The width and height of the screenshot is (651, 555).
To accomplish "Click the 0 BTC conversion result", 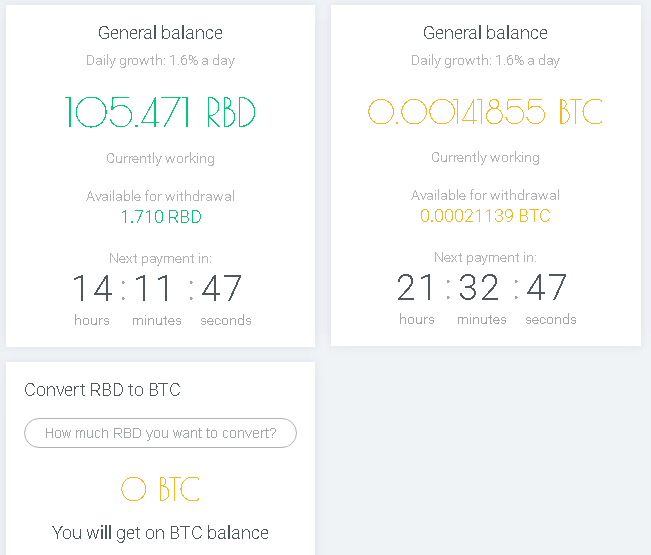I will pyautogui.click(x=160, y=489).
